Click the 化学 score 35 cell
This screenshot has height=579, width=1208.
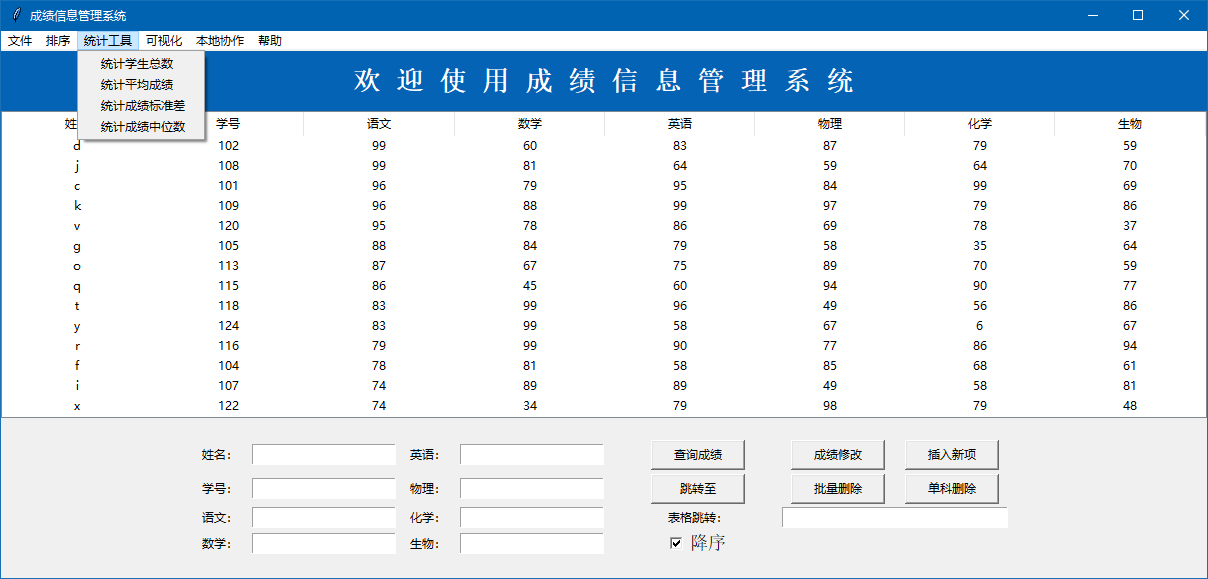coord(980,246)
